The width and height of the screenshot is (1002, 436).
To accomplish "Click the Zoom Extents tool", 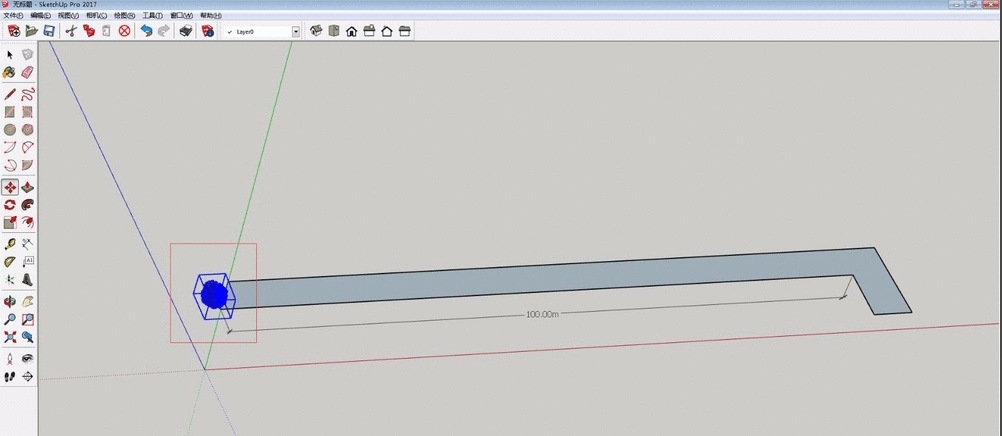I will point(10,338).
